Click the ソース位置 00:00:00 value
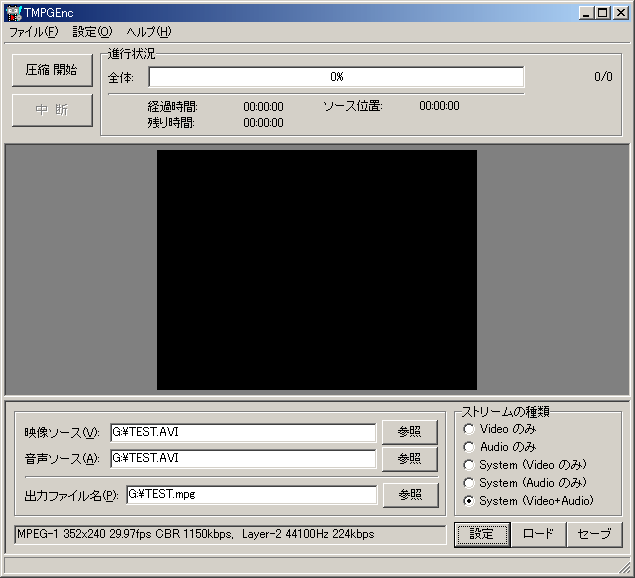This screenshot has width=635, height=578. point(439,106)
